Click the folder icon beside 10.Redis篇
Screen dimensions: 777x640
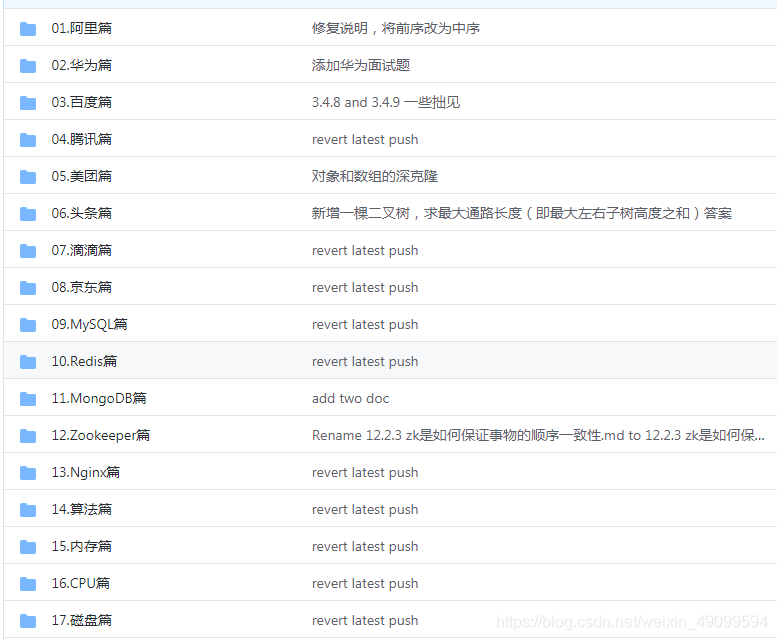click(28, 362)
